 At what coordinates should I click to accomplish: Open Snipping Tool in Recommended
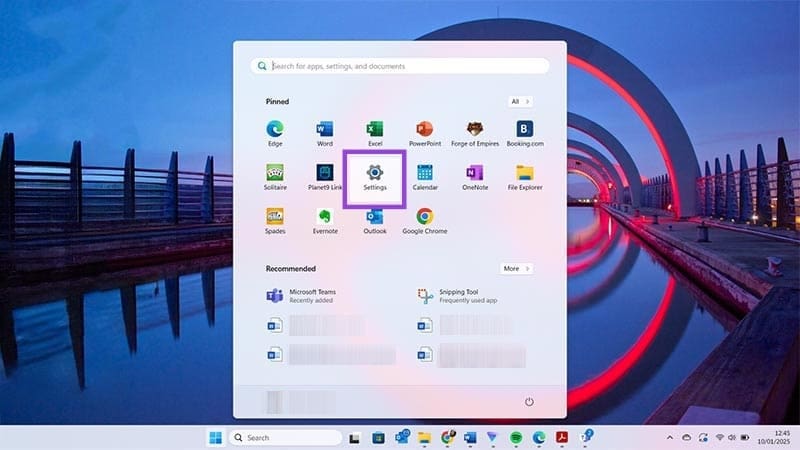coord(457,296)
